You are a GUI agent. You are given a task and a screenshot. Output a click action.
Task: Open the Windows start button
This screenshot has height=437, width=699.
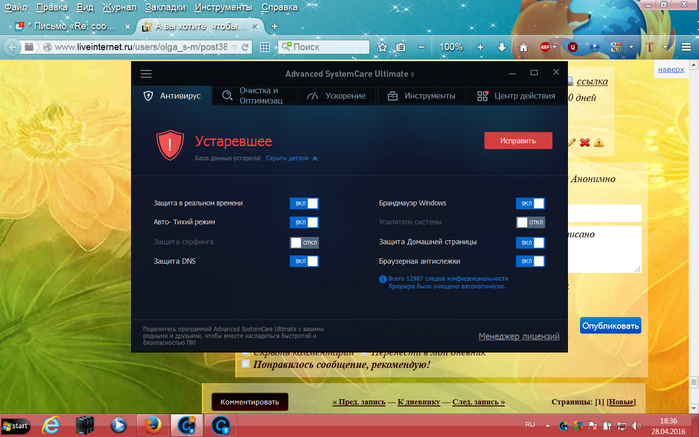tap(16, 426)
